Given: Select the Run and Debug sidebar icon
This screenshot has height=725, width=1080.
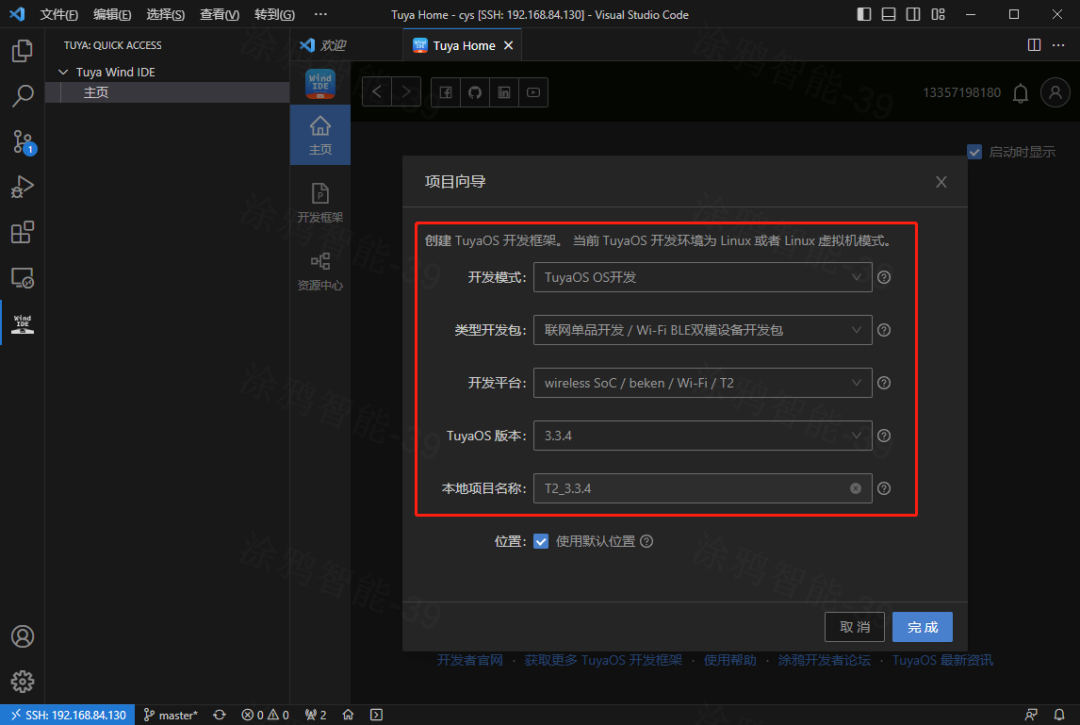Looking at the screenshot, I should tap(22, 187).
